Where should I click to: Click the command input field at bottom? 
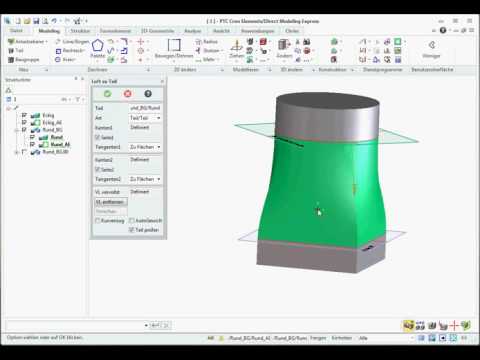pos(75,325)
